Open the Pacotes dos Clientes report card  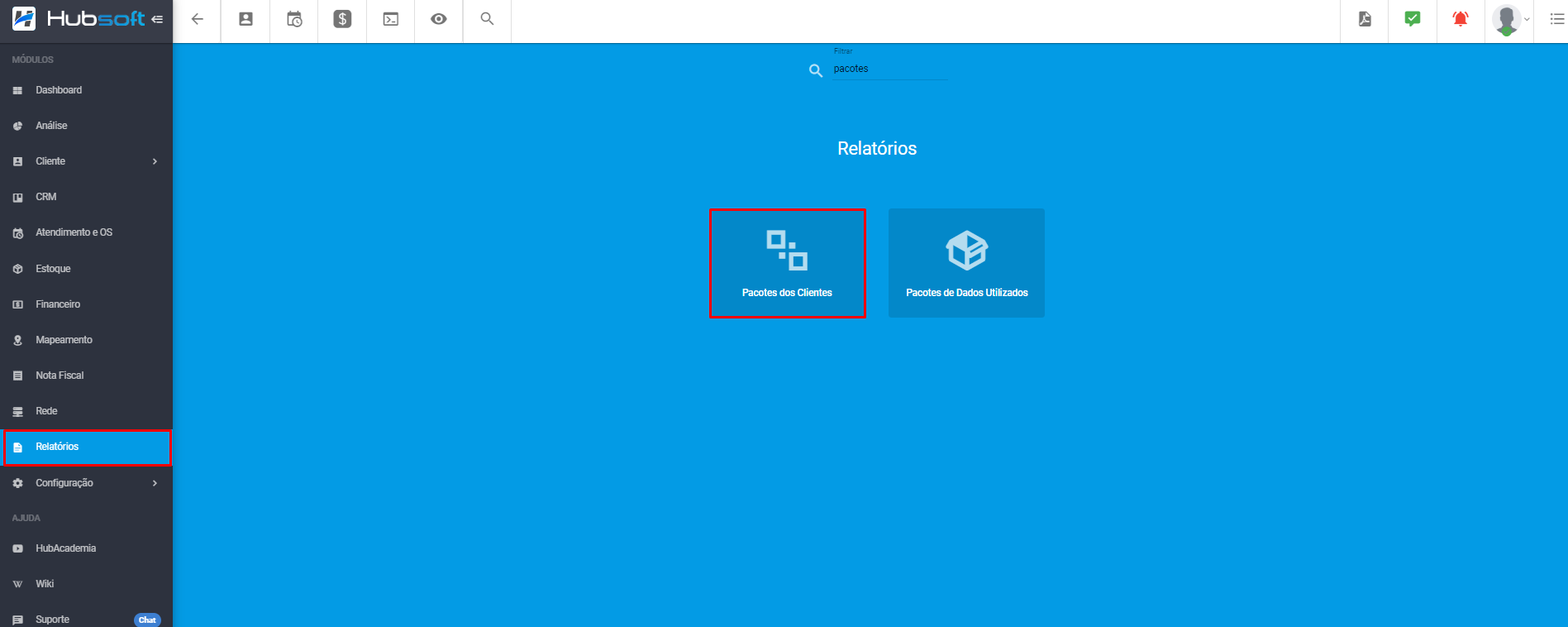[787, 263]
